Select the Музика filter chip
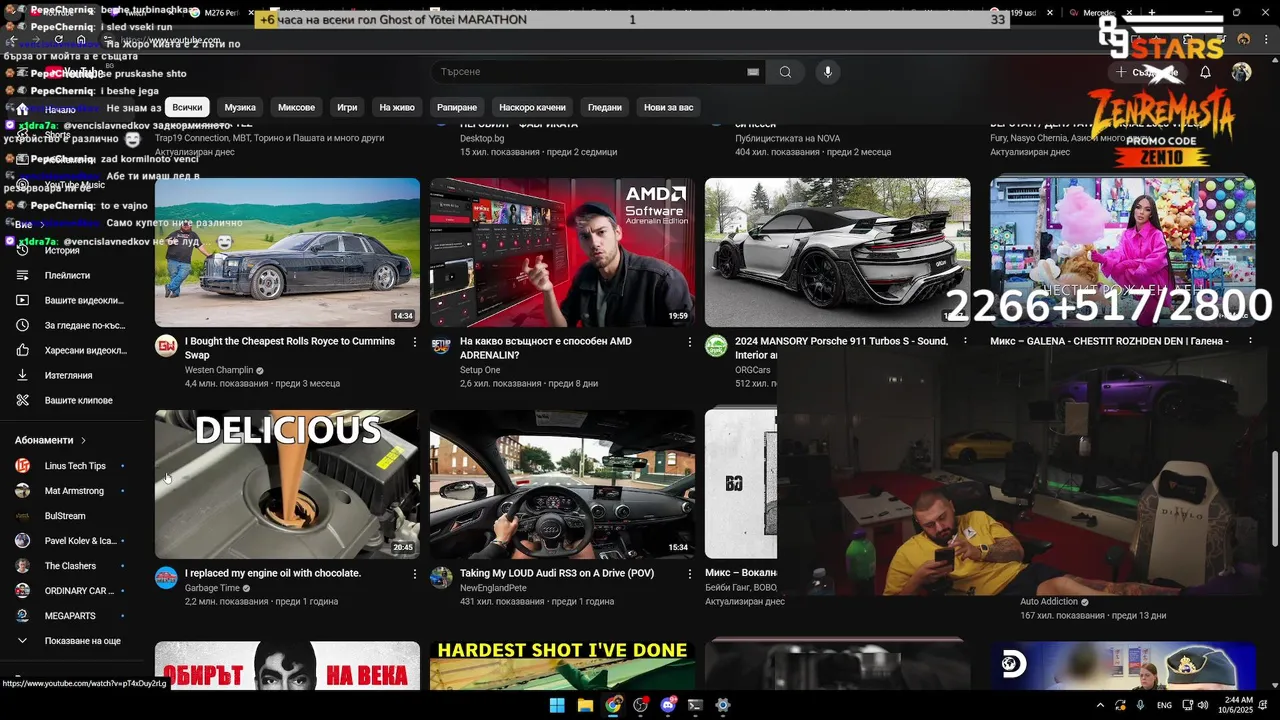Image resolution: width=1280 pixels, height=720 pixels. pos(240,107)
